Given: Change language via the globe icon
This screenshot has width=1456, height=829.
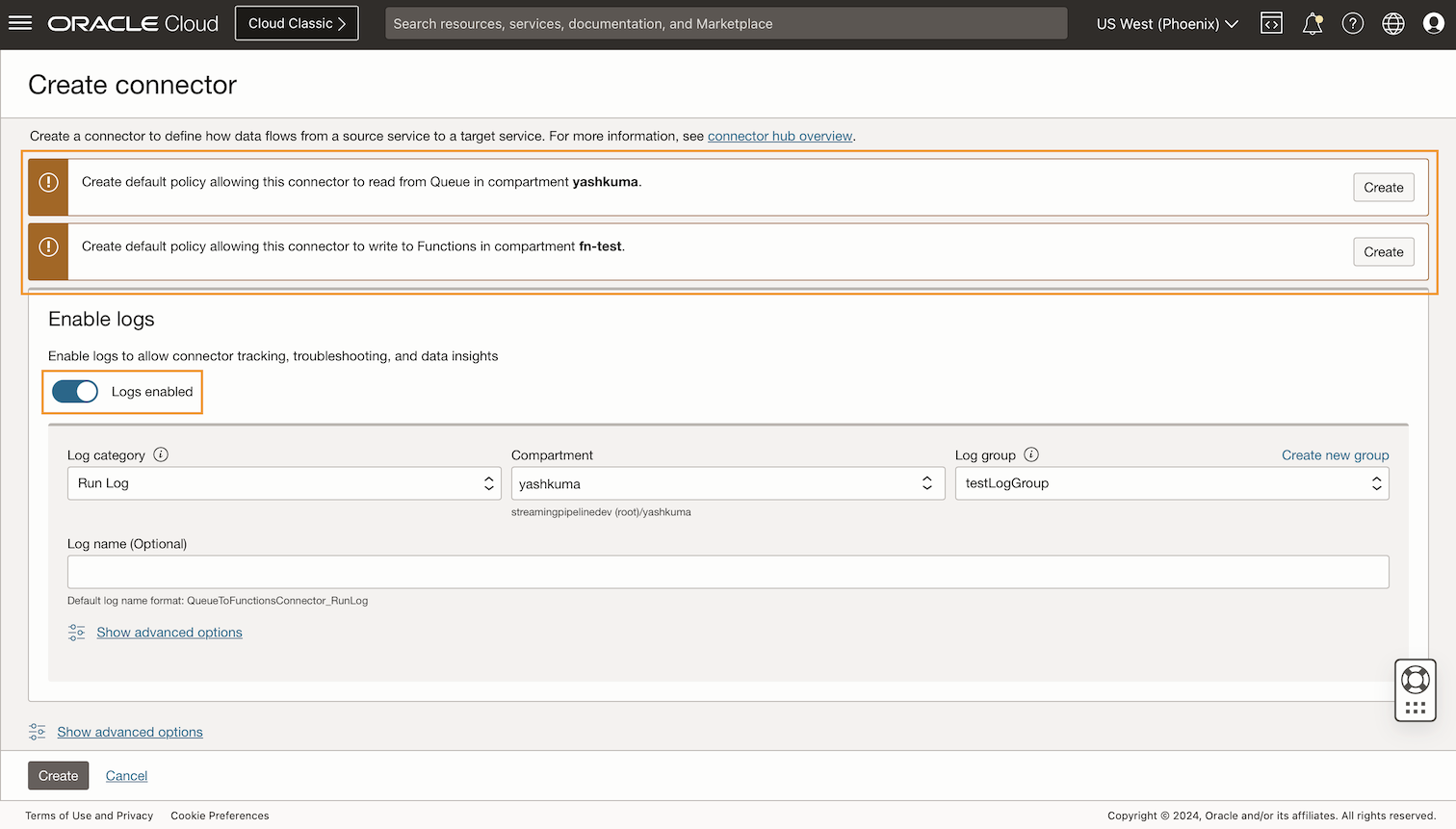Looking at the screenshot, I should (1392, 22).
